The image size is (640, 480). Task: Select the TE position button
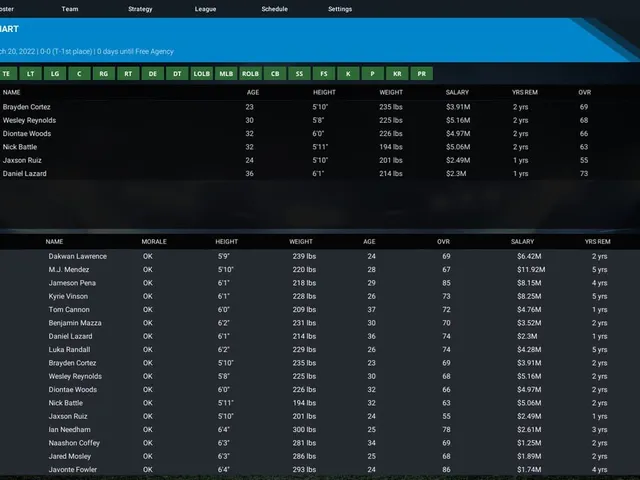click(7, 74)
